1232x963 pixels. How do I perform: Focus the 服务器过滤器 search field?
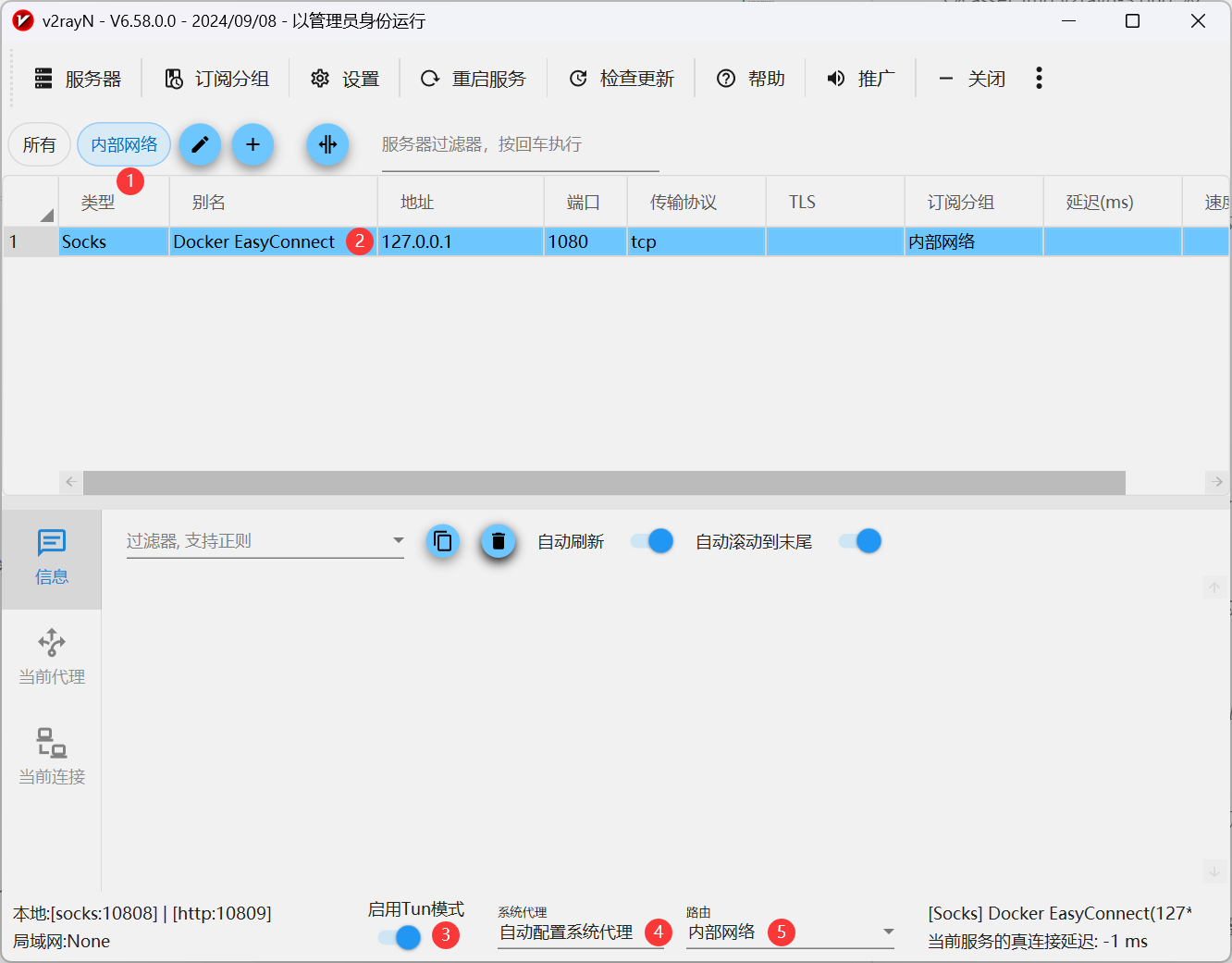(x=520, y=145)
